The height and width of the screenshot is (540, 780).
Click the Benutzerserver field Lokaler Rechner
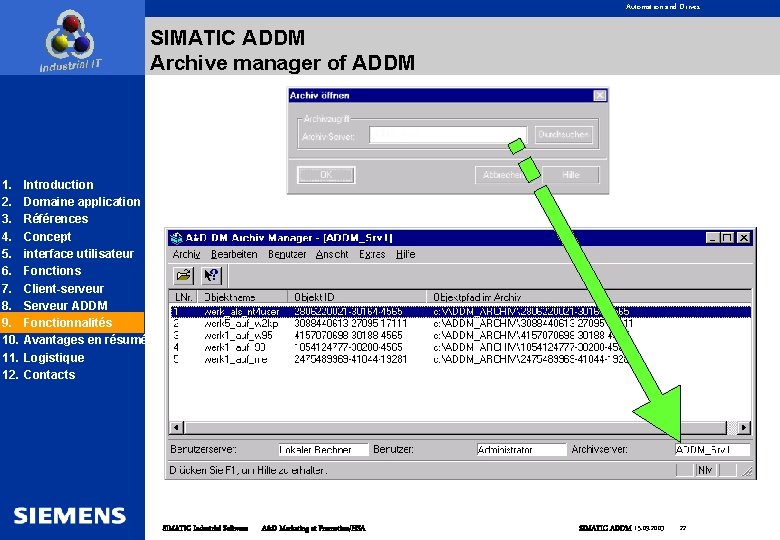point(323,450)
